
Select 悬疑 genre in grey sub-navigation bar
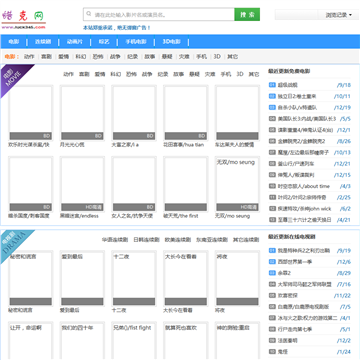coord(167,57)
